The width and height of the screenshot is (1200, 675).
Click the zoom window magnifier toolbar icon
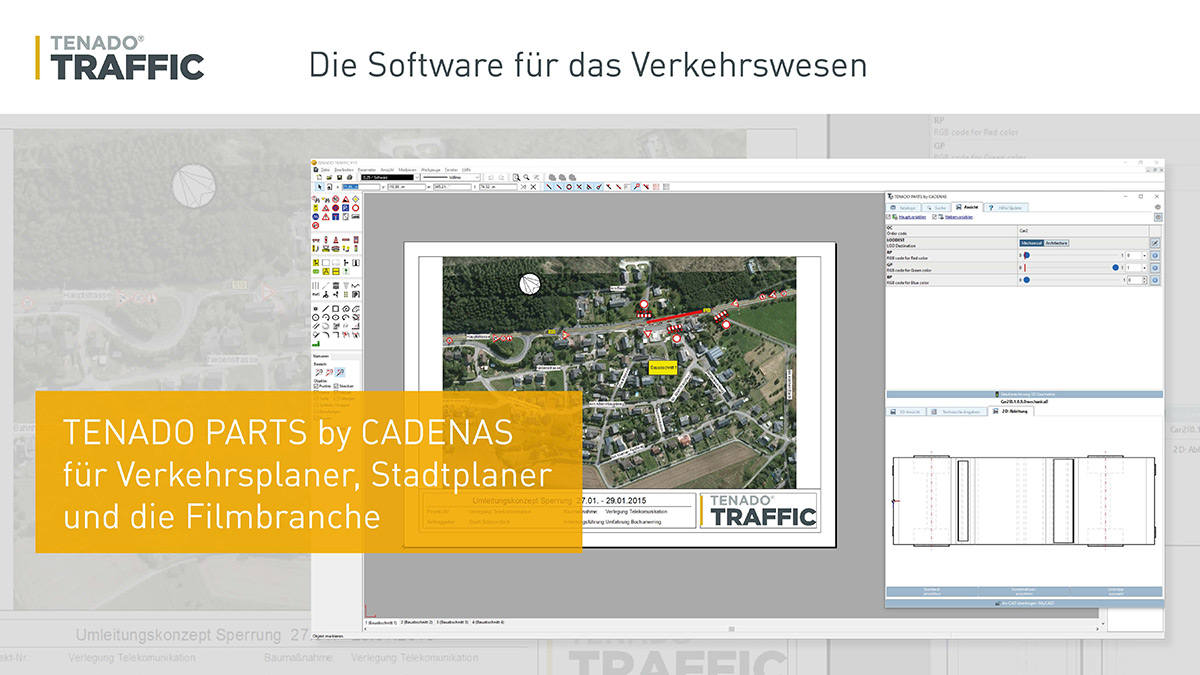pyautogui.click(x=516, y=178)
